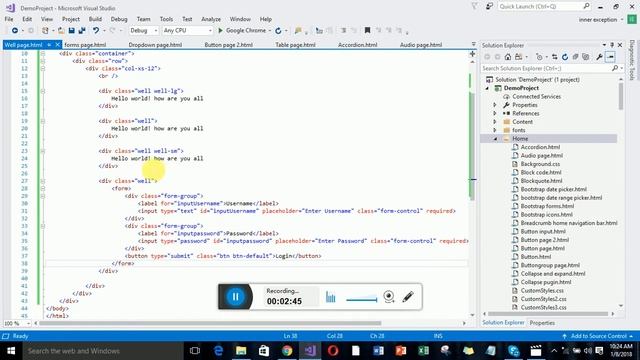This screenshot has height=360, width=640.
Task: Open the File menu
Action: click(9, 19)
